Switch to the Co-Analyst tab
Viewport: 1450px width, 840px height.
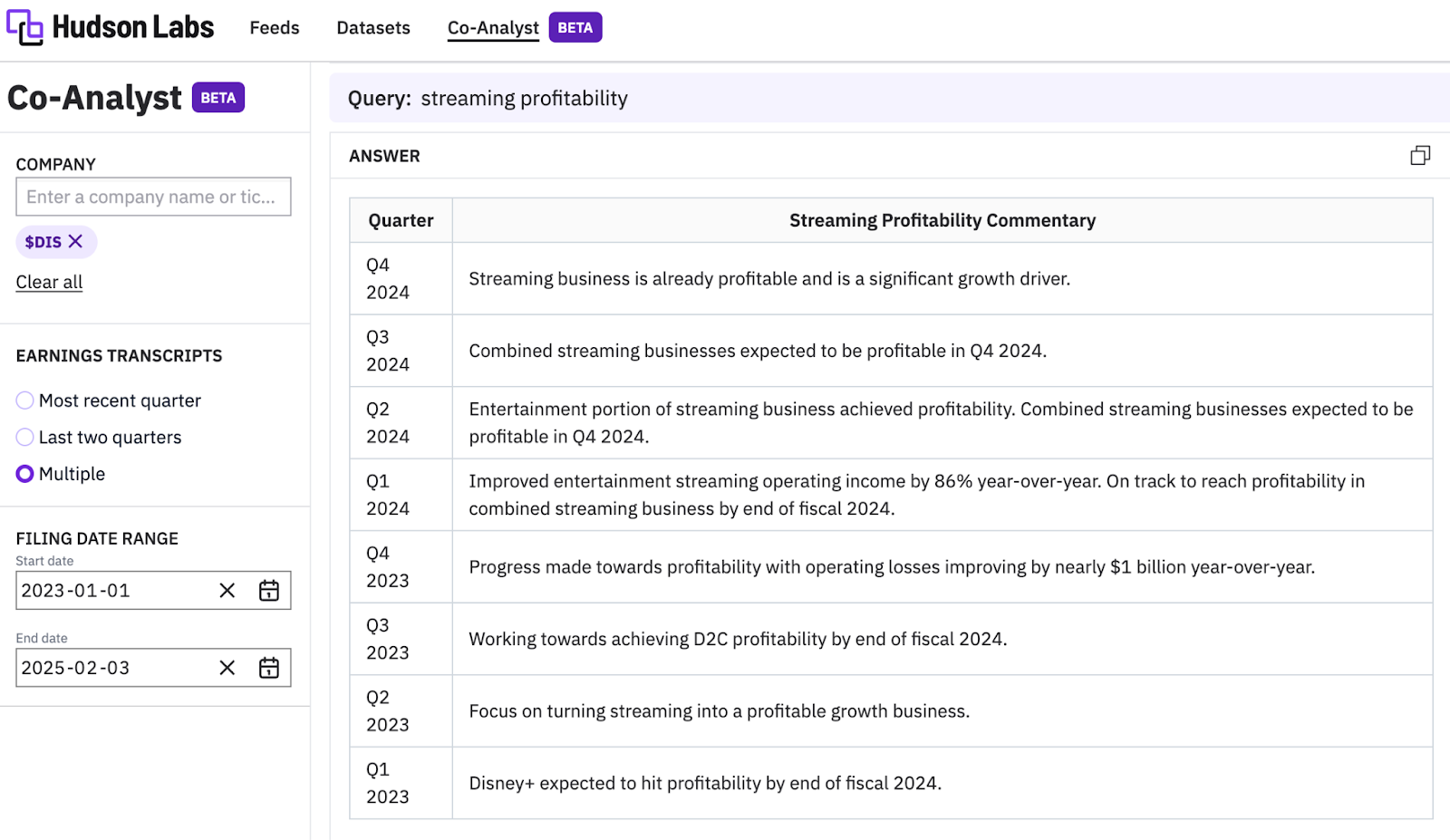pos(493,28)
